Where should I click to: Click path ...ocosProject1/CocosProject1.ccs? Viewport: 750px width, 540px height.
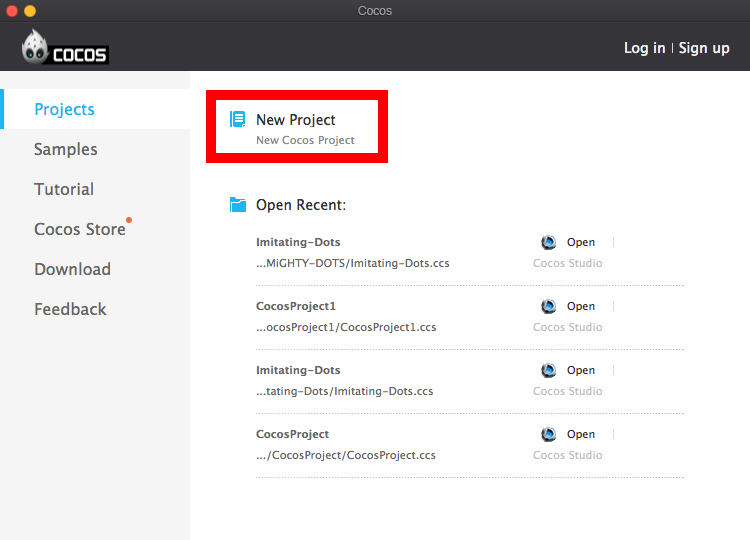click(346, 327)
